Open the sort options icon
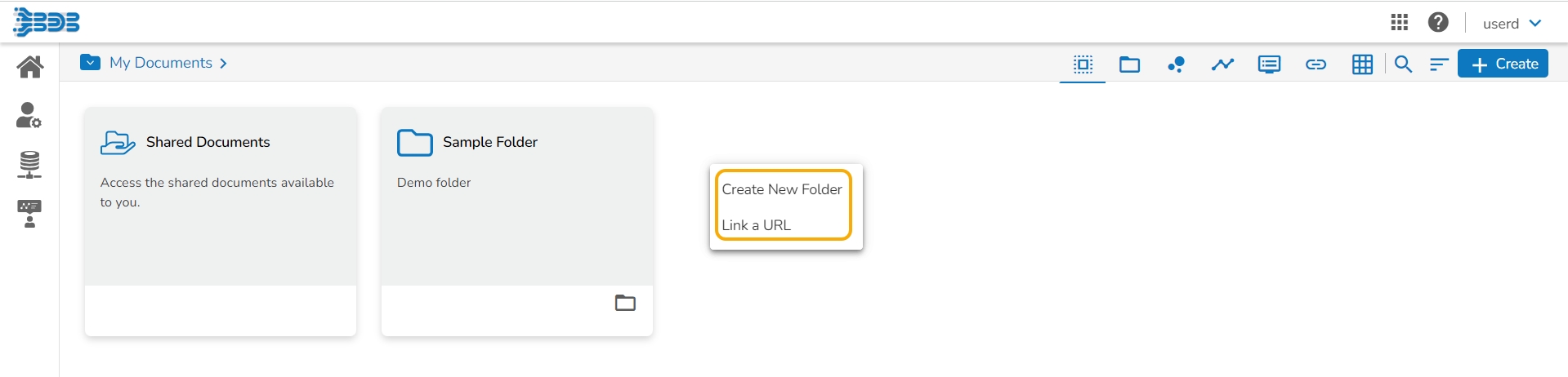Image resolution: width=1568 pixels, height=377 pixels. click(x=1439, y=64)
